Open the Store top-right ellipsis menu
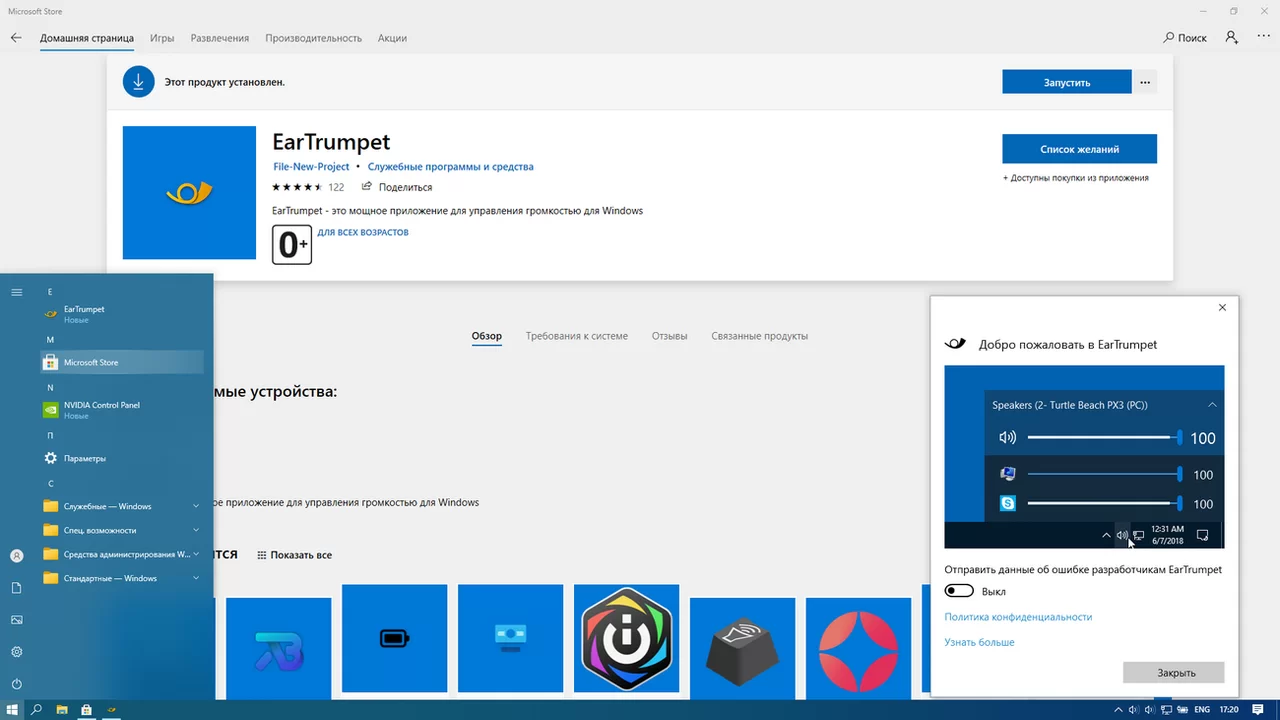The width and height of the screenshot is (1280, 720). coord(1263,38)
